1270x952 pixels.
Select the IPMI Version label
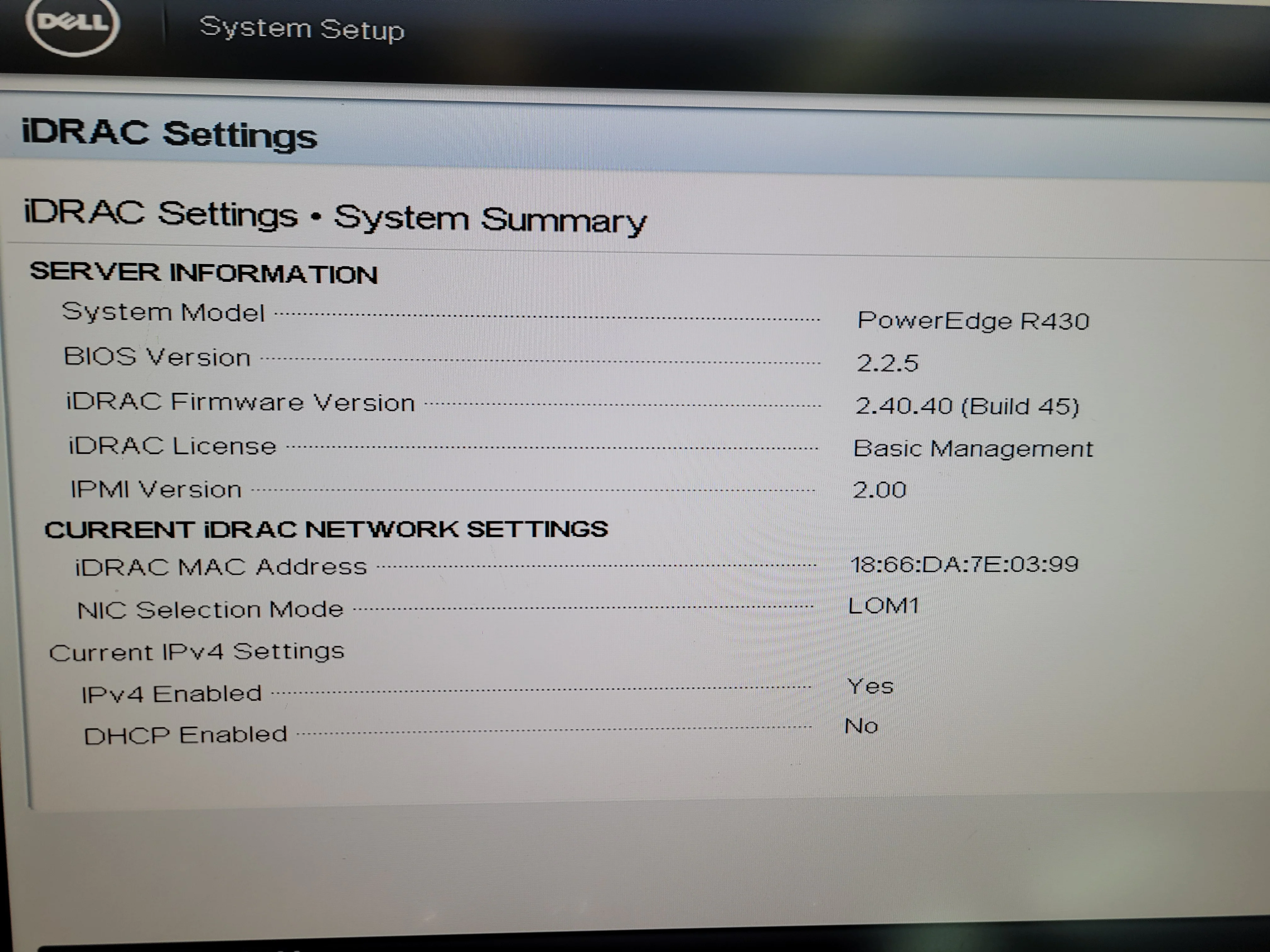(x=156, y=490)
